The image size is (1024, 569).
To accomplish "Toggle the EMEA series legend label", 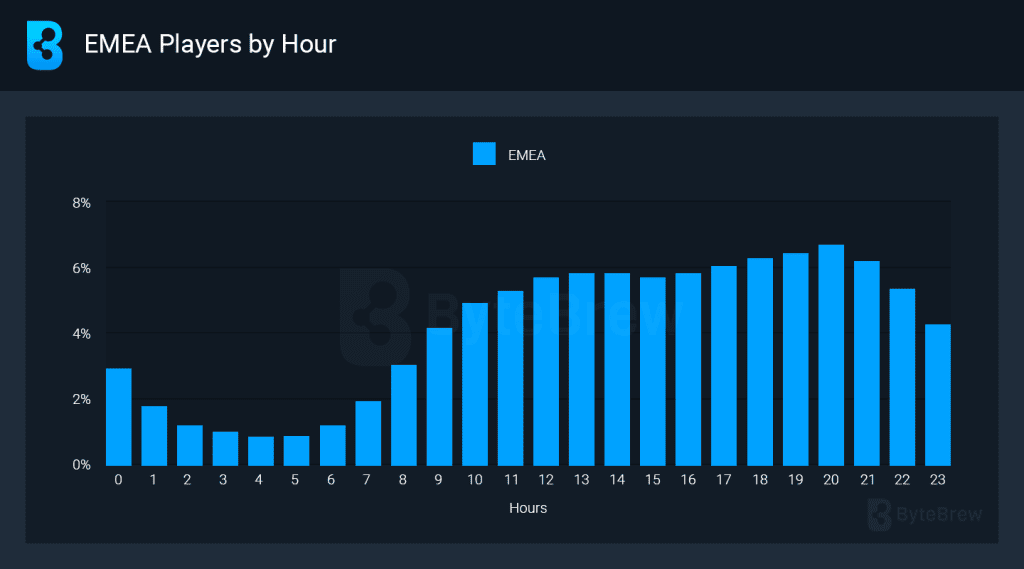I will tap(526, 155).
